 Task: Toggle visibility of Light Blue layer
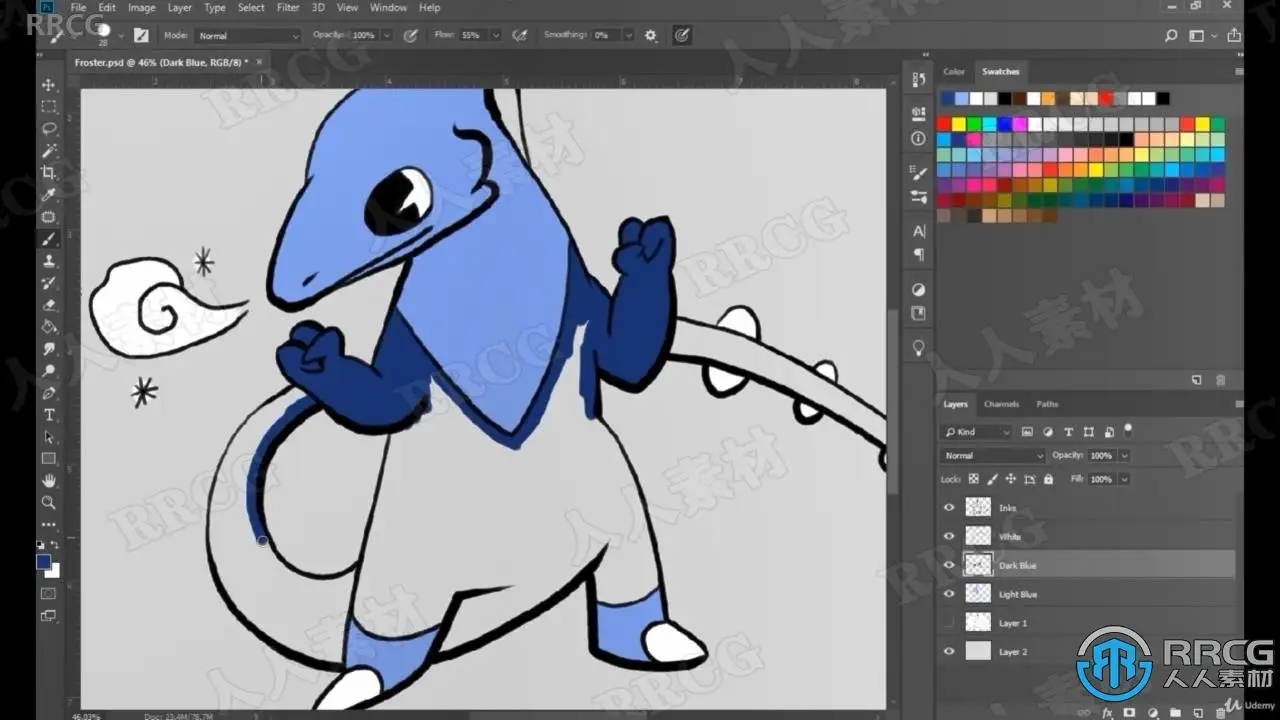(949, 594)
